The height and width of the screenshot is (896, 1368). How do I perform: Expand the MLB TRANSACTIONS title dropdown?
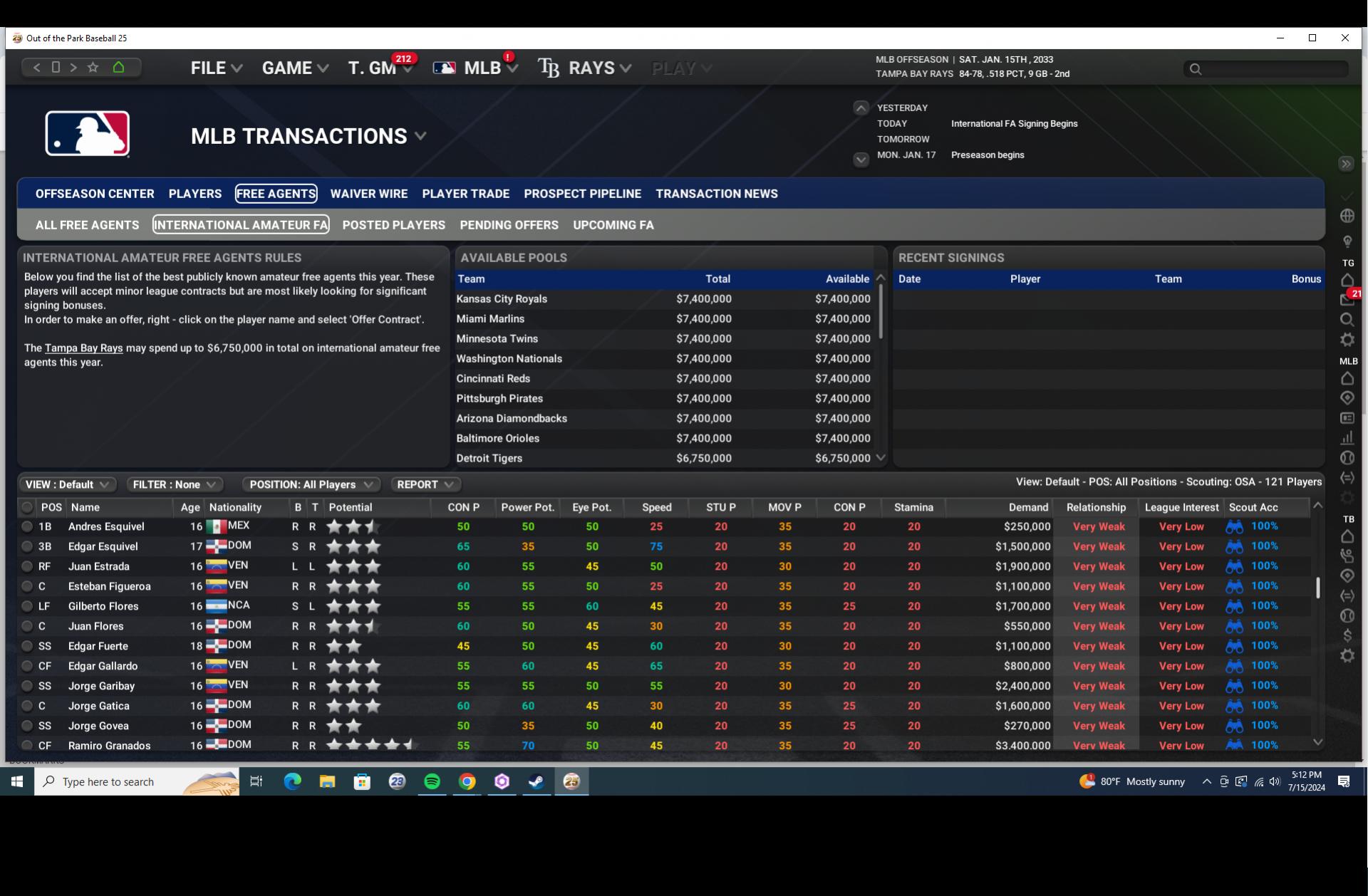pyautogui.click(x=420, y=136)
